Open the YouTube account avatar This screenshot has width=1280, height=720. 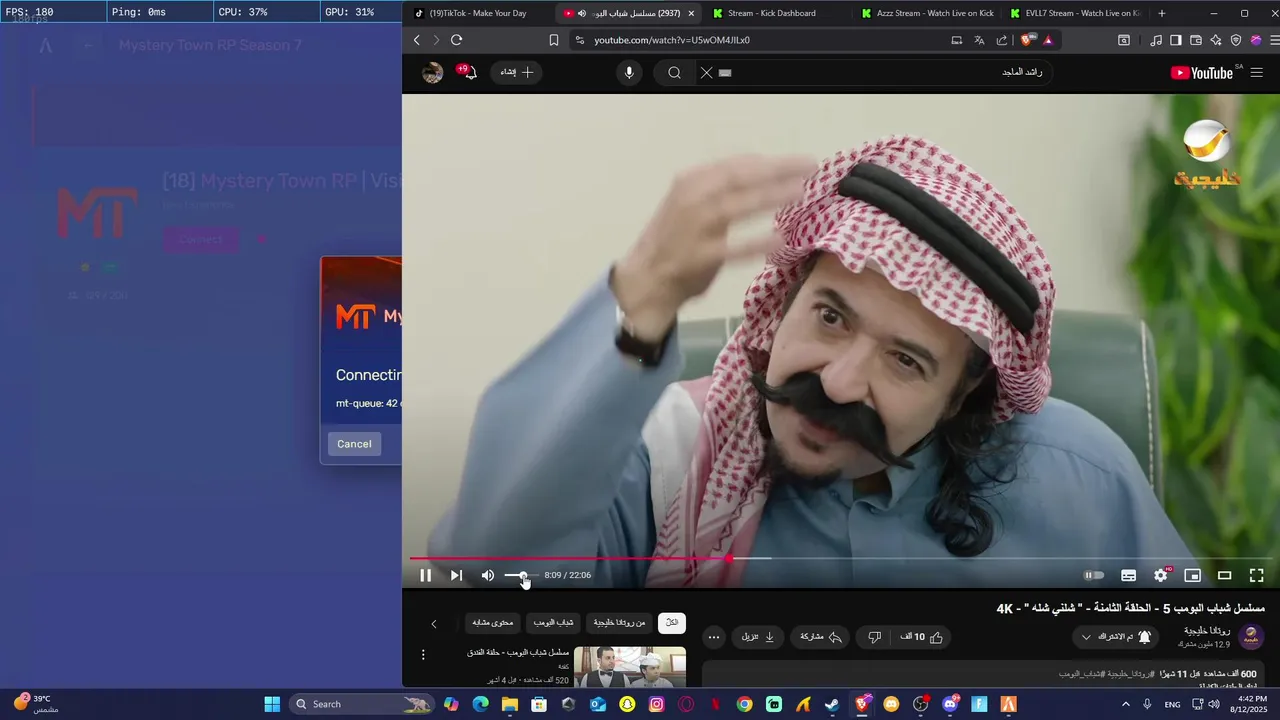coord(432,72)
